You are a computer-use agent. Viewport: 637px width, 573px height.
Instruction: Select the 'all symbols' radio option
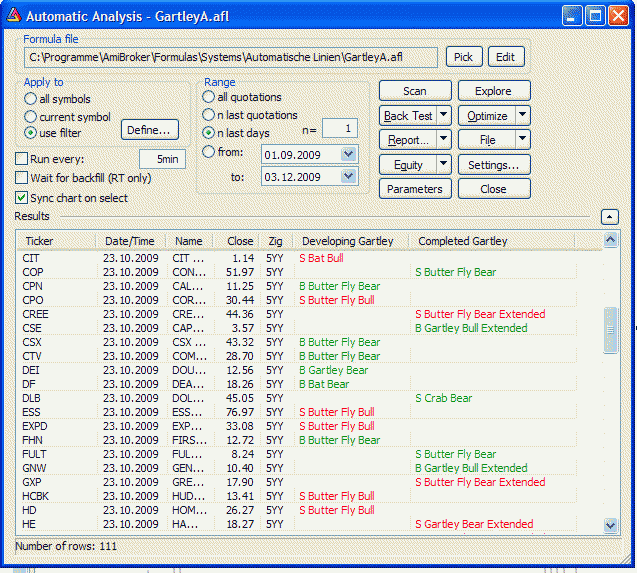click(31, 99)
